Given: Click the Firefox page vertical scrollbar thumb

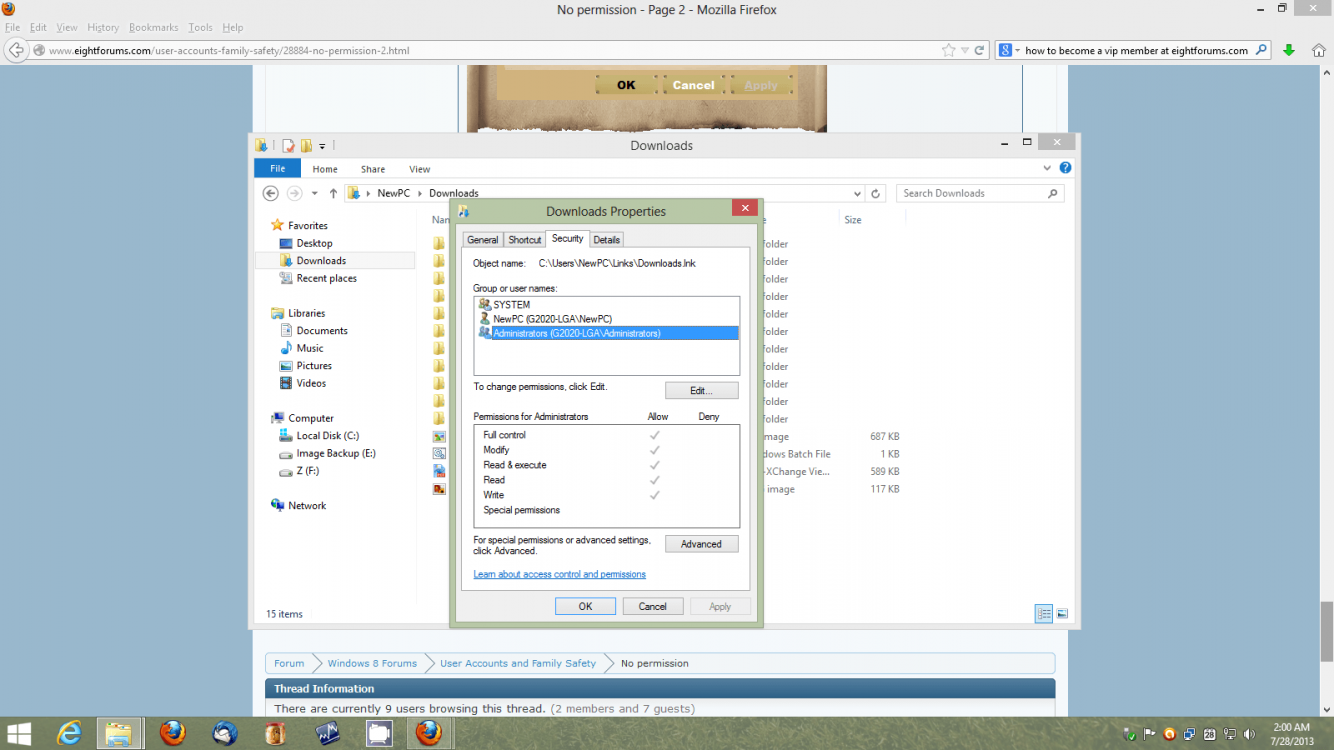Looking at the screenshot, I should 1327,631.
